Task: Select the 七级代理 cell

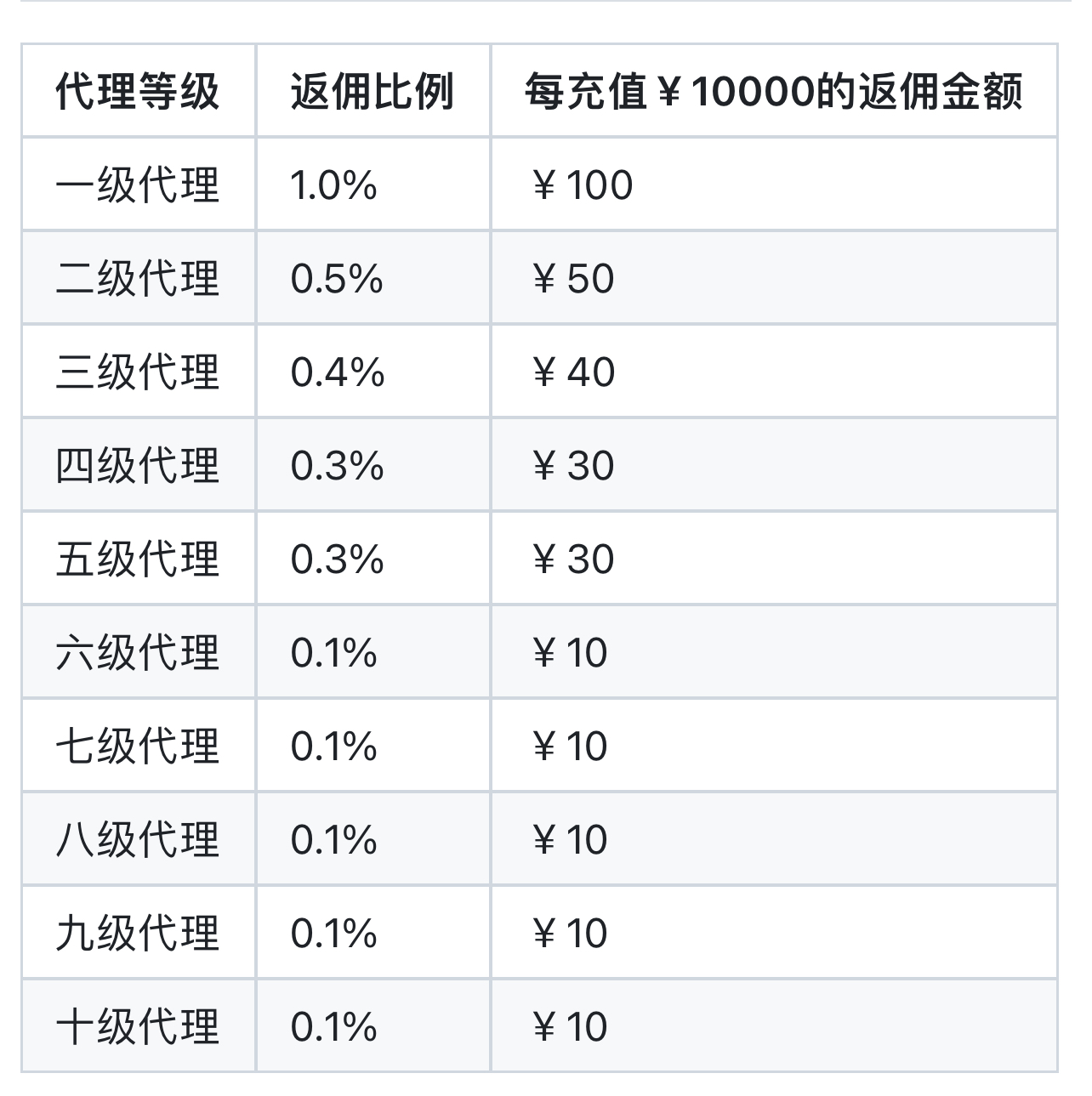Action: [138, 746]
